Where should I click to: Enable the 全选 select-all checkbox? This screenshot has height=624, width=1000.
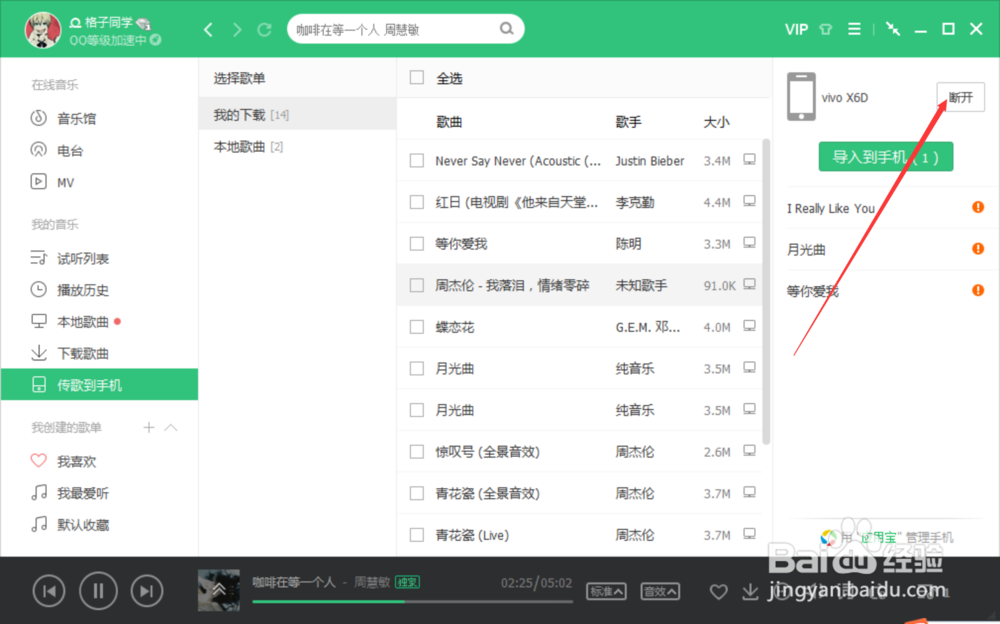click(417, 77)
